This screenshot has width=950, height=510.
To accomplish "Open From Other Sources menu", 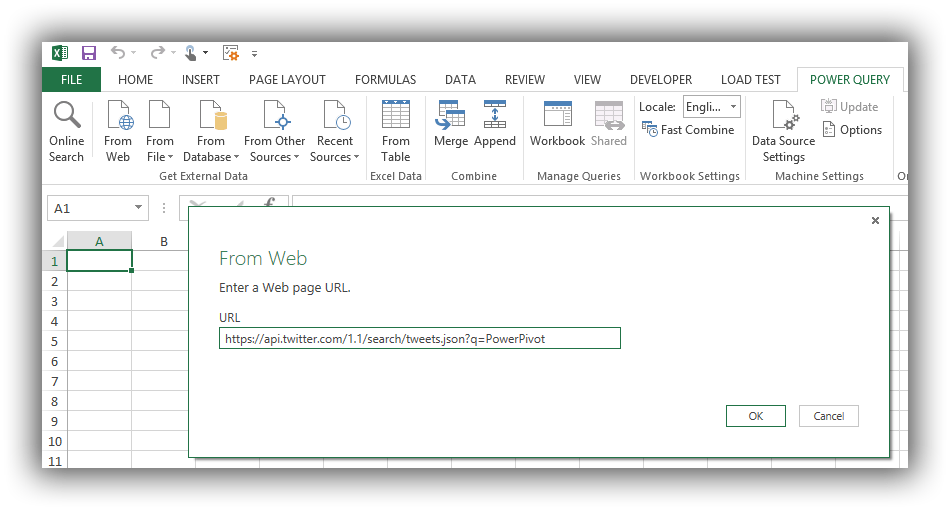I will coord(274,132).
